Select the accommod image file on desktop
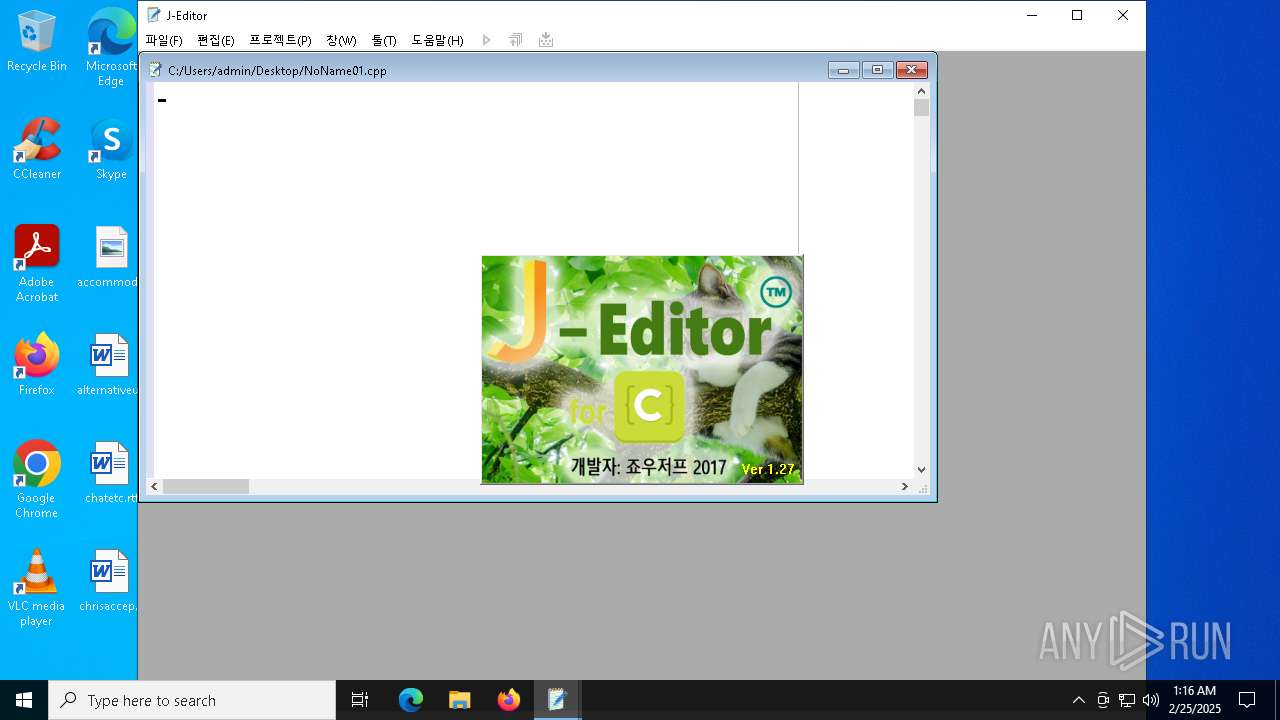The height and width of the screenshot is (720, 1280). click(108, 257)
